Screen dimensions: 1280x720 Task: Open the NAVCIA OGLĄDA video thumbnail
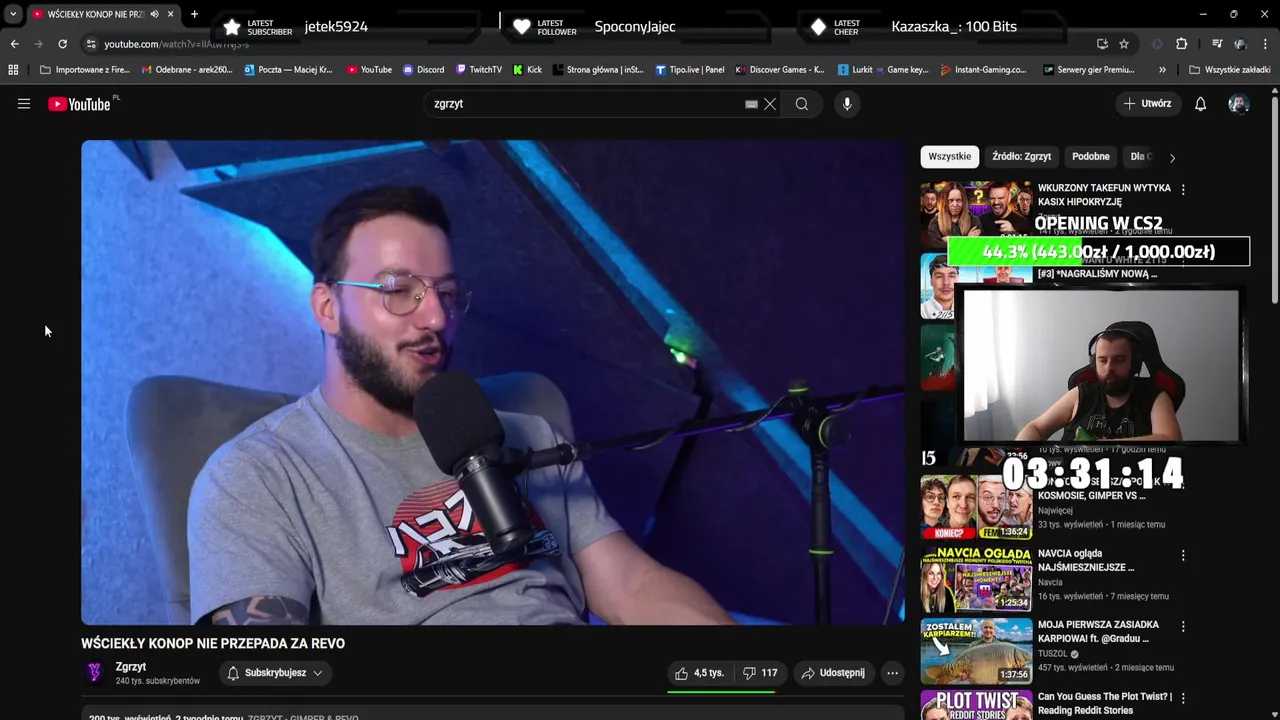[x=976, y=580]
